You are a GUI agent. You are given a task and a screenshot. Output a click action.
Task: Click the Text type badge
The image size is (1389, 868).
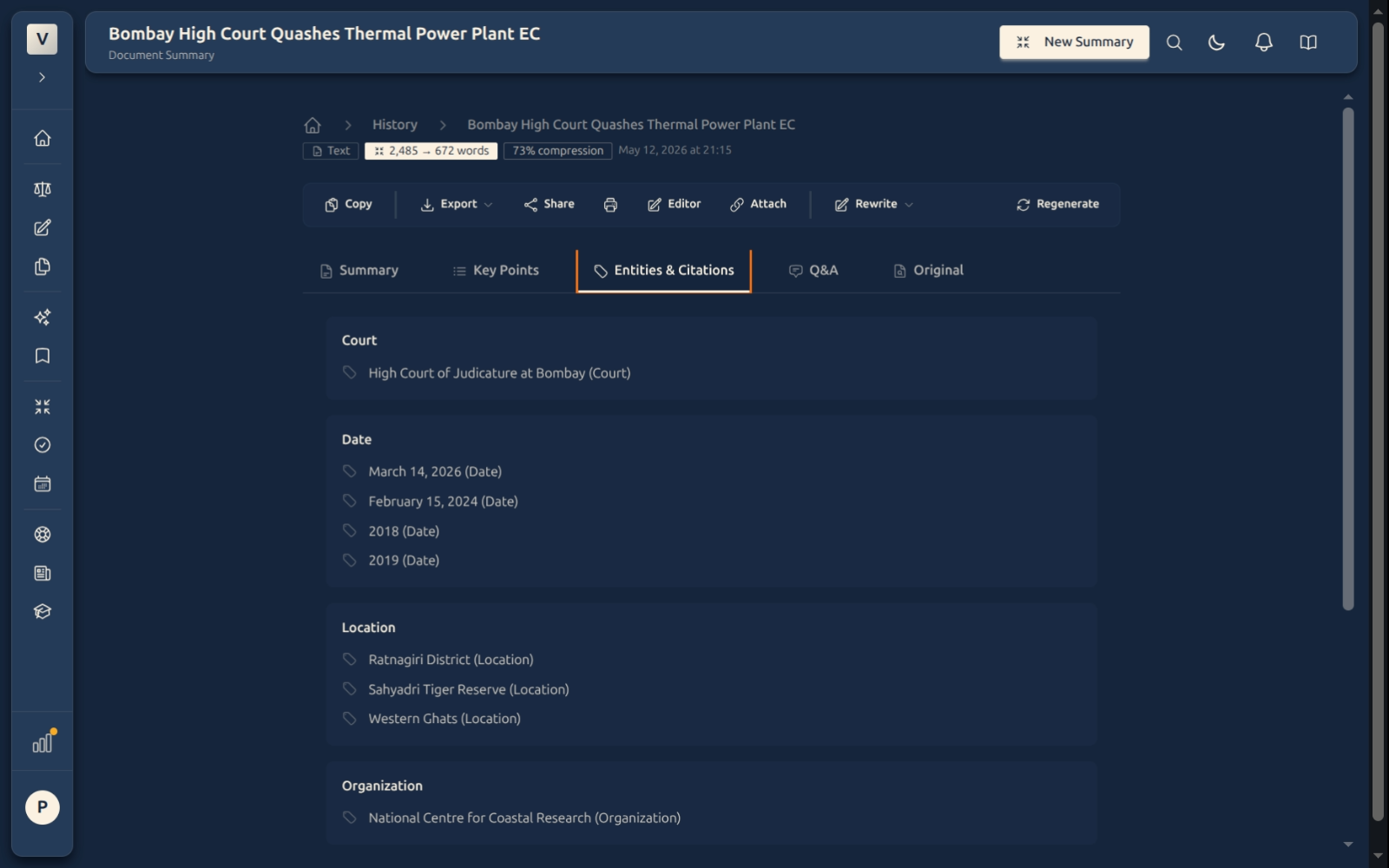(x=331, y=151)
